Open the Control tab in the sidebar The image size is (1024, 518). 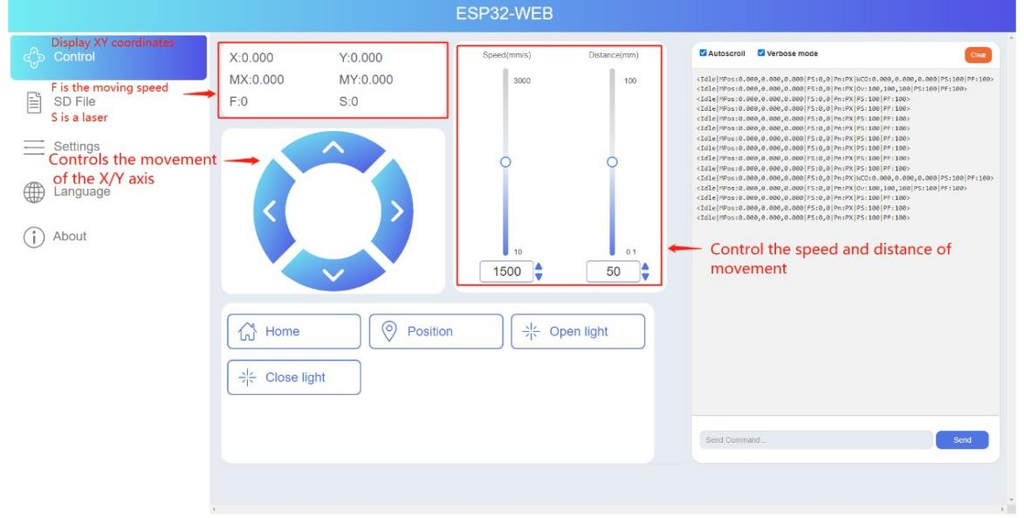click(x=108, y=58)
